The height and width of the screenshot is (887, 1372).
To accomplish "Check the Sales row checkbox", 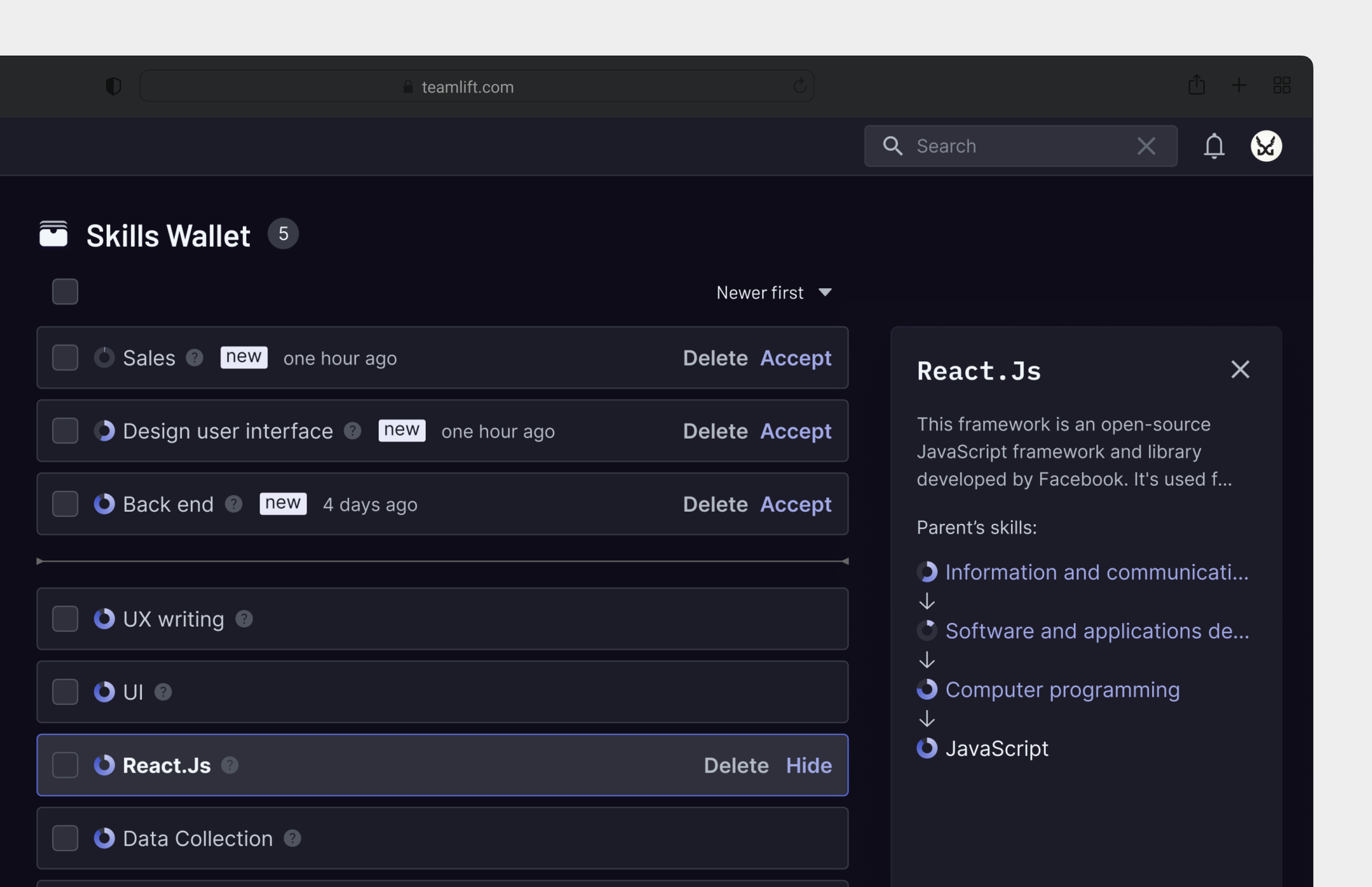I will tap(65, 358).
